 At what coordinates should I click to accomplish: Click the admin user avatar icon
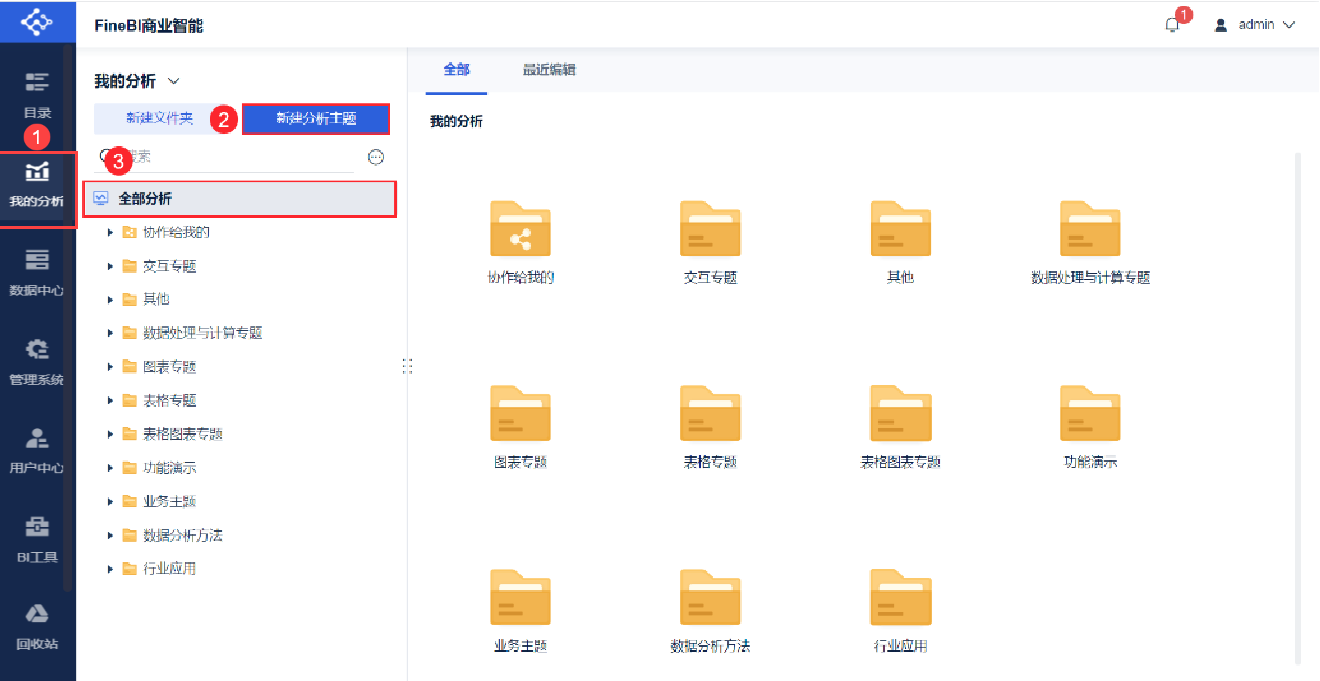pos(1221,25)
